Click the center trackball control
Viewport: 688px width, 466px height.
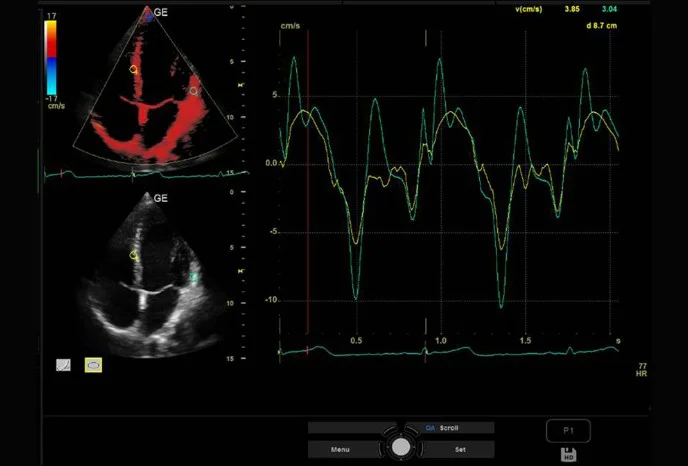coord(401,447)
